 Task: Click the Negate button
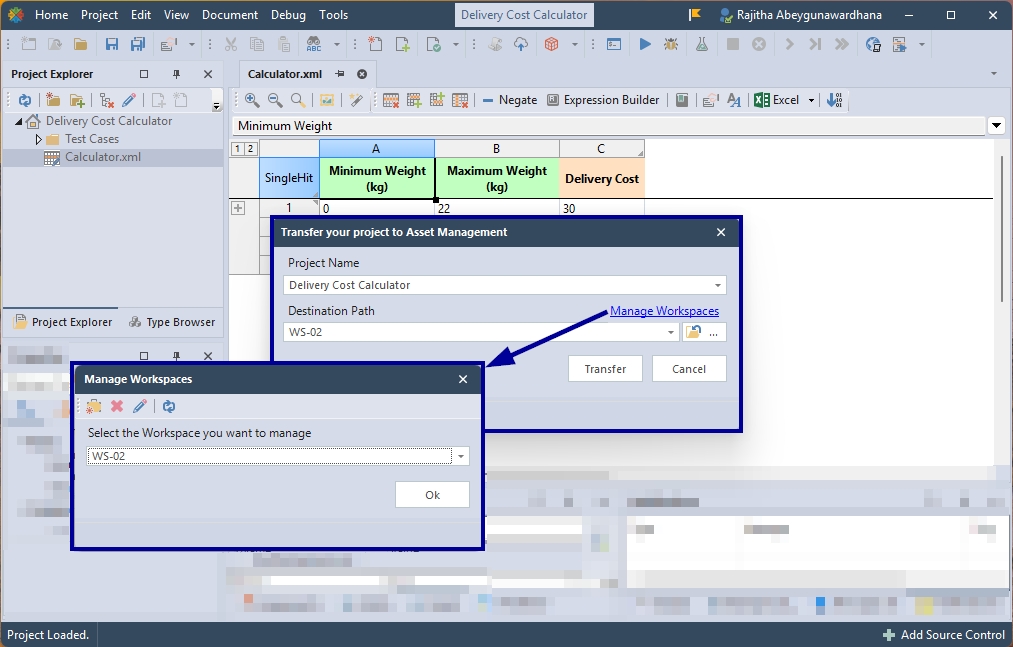(510, 100)
